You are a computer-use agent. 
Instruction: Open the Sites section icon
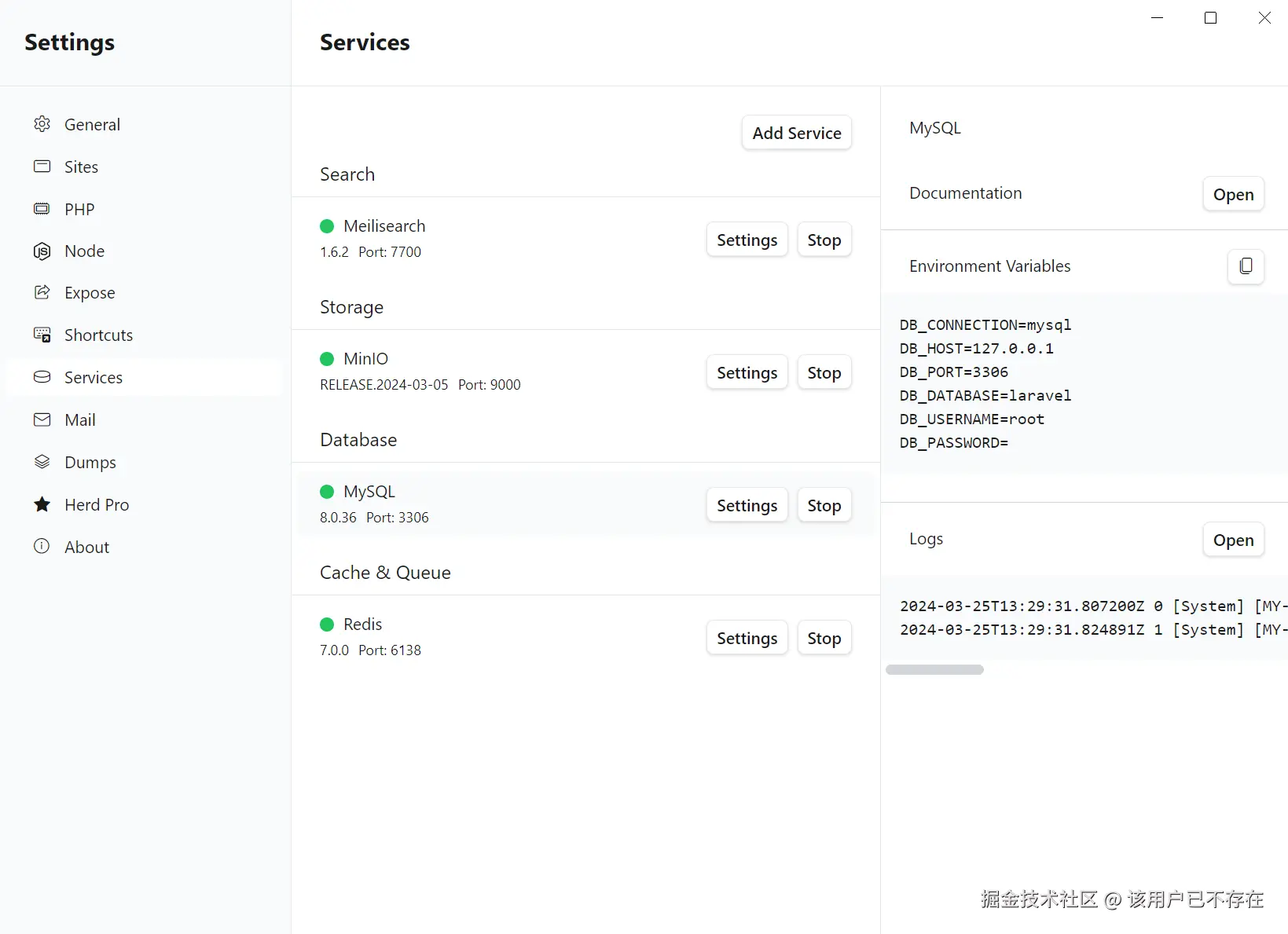click(x=42, y=167)
